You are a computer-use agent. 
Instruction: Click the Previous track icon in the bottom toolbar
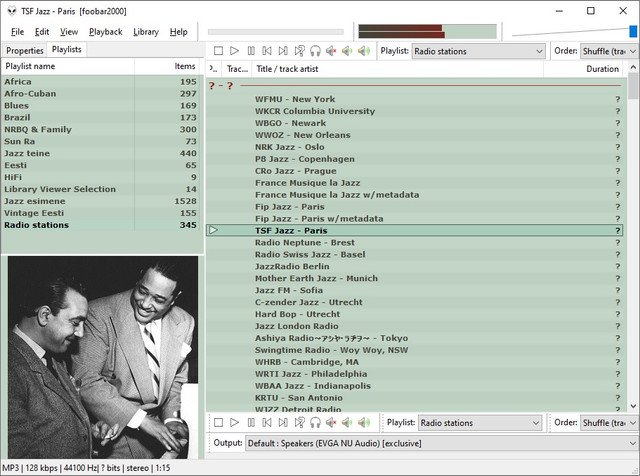[267, 422]
